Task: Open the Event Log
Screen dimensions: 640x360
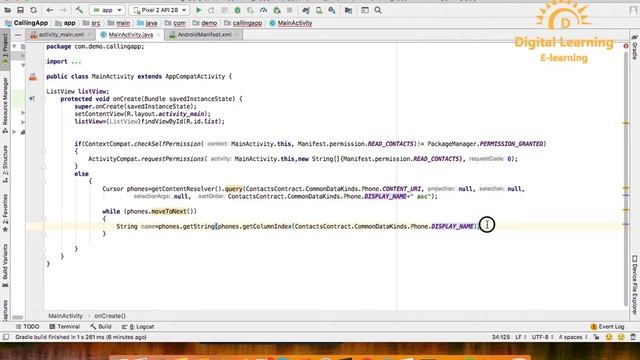Action: coord(607,327)
